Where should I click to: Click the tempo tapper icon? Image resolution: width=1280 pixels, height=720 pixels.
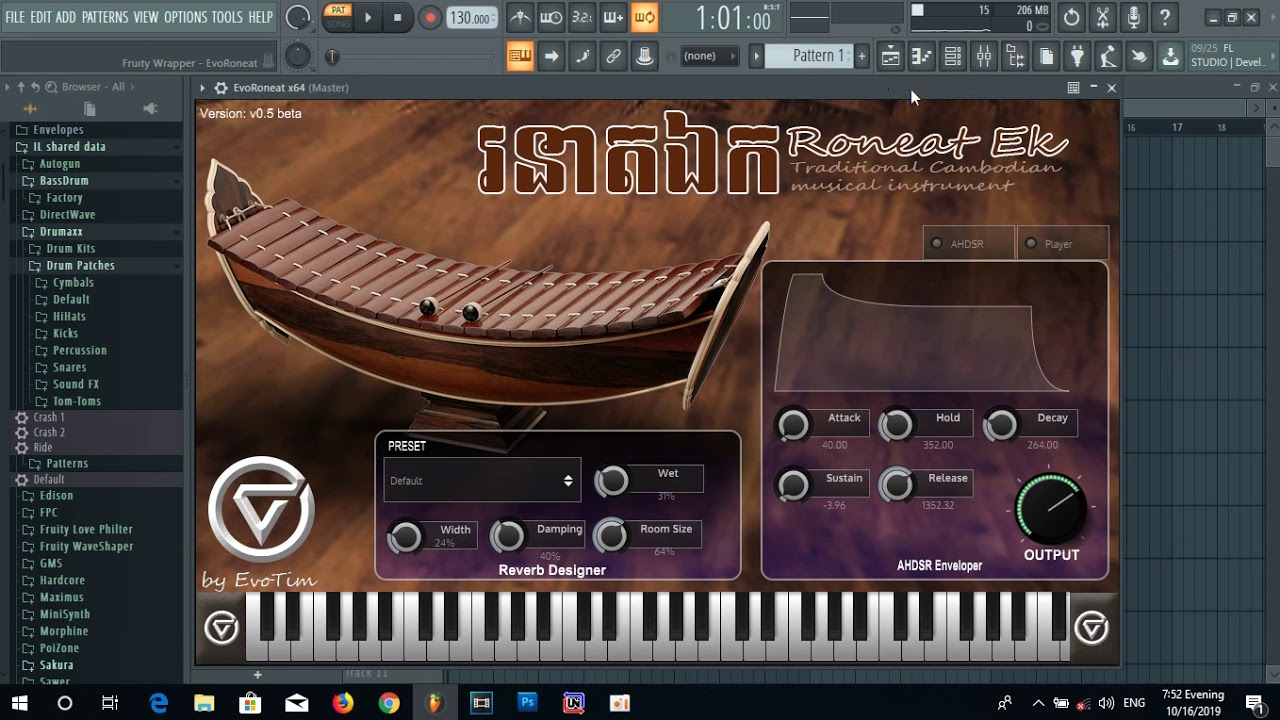1108,57
